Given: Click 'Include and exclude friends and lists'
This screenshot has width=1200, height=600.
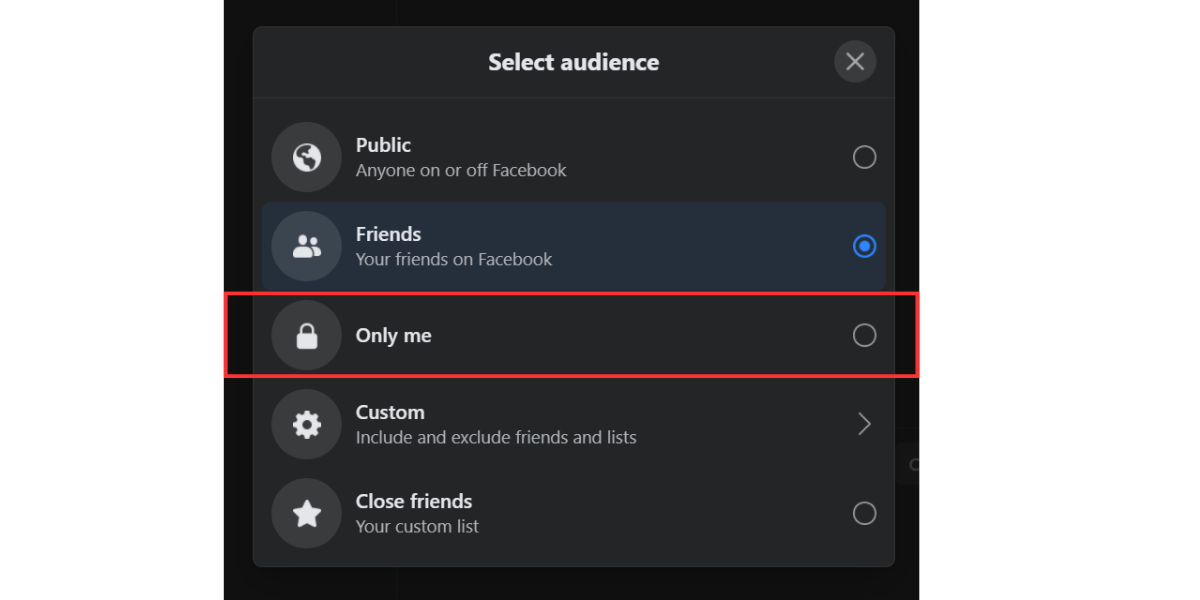Looking at the screenshot, I should [496, 438].
